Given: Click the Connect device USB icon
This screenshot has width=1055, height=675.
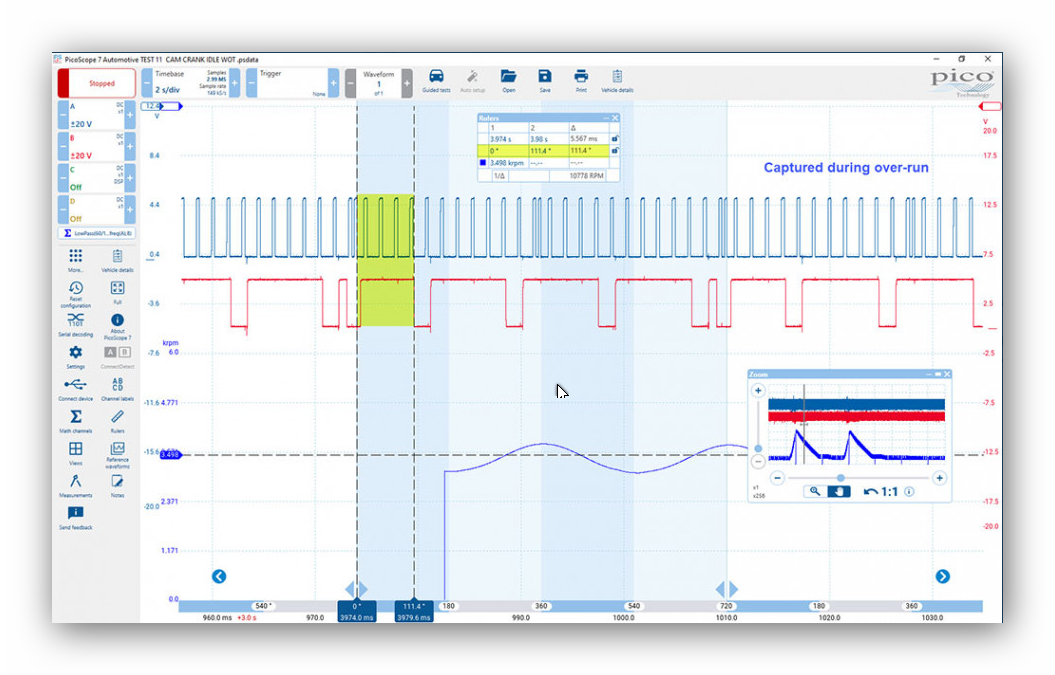Looking at the screenshot, I should coord(75,386).
